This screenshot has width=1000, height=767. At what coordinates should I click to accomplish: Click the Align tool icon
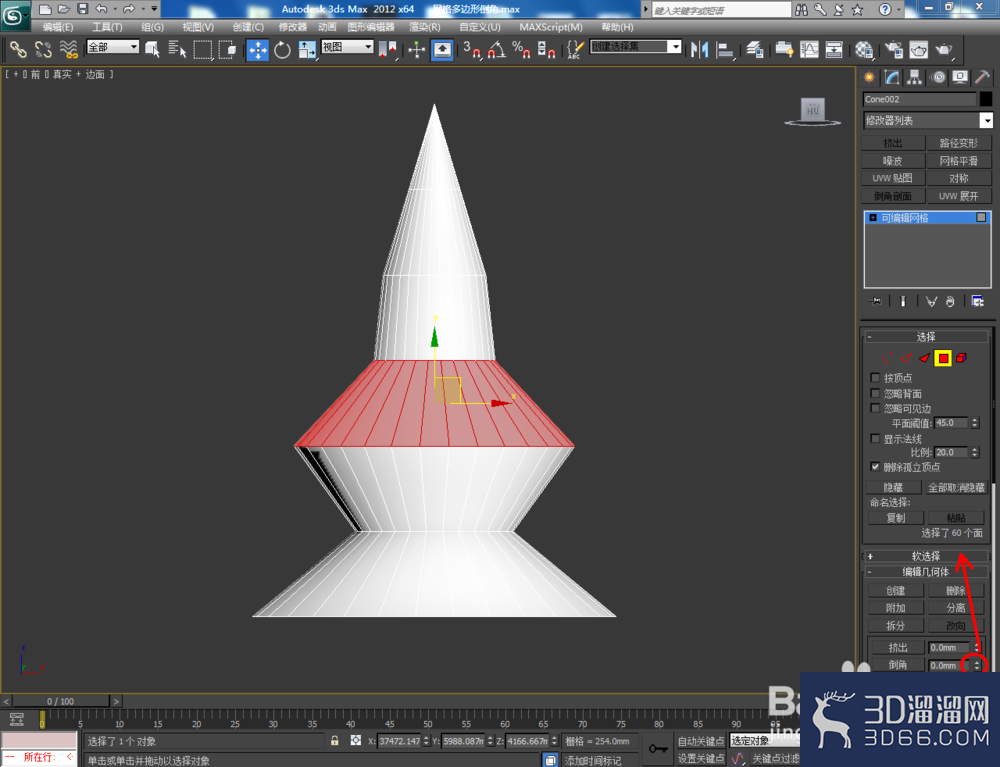click(x=724, y=49)
